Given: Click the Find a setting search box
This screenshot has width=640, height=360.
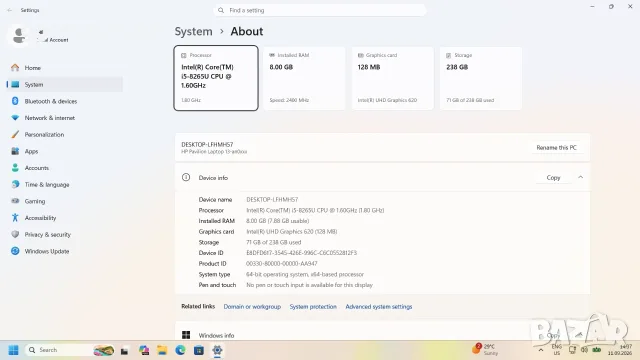Looking at the screenshot, I should tap(320, 10).
